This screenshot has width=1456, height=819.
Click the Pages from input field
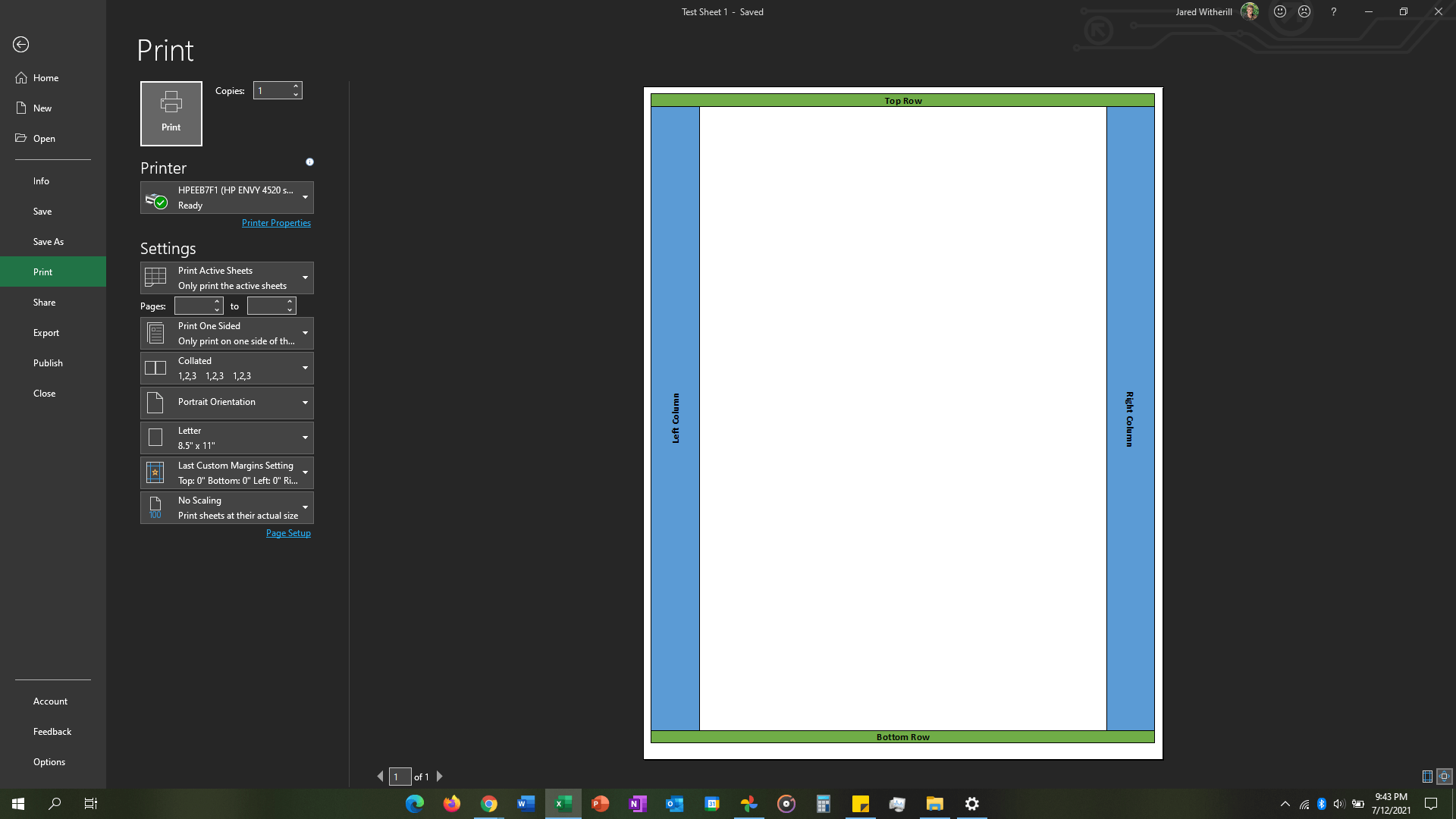click(x=193, y=306)
